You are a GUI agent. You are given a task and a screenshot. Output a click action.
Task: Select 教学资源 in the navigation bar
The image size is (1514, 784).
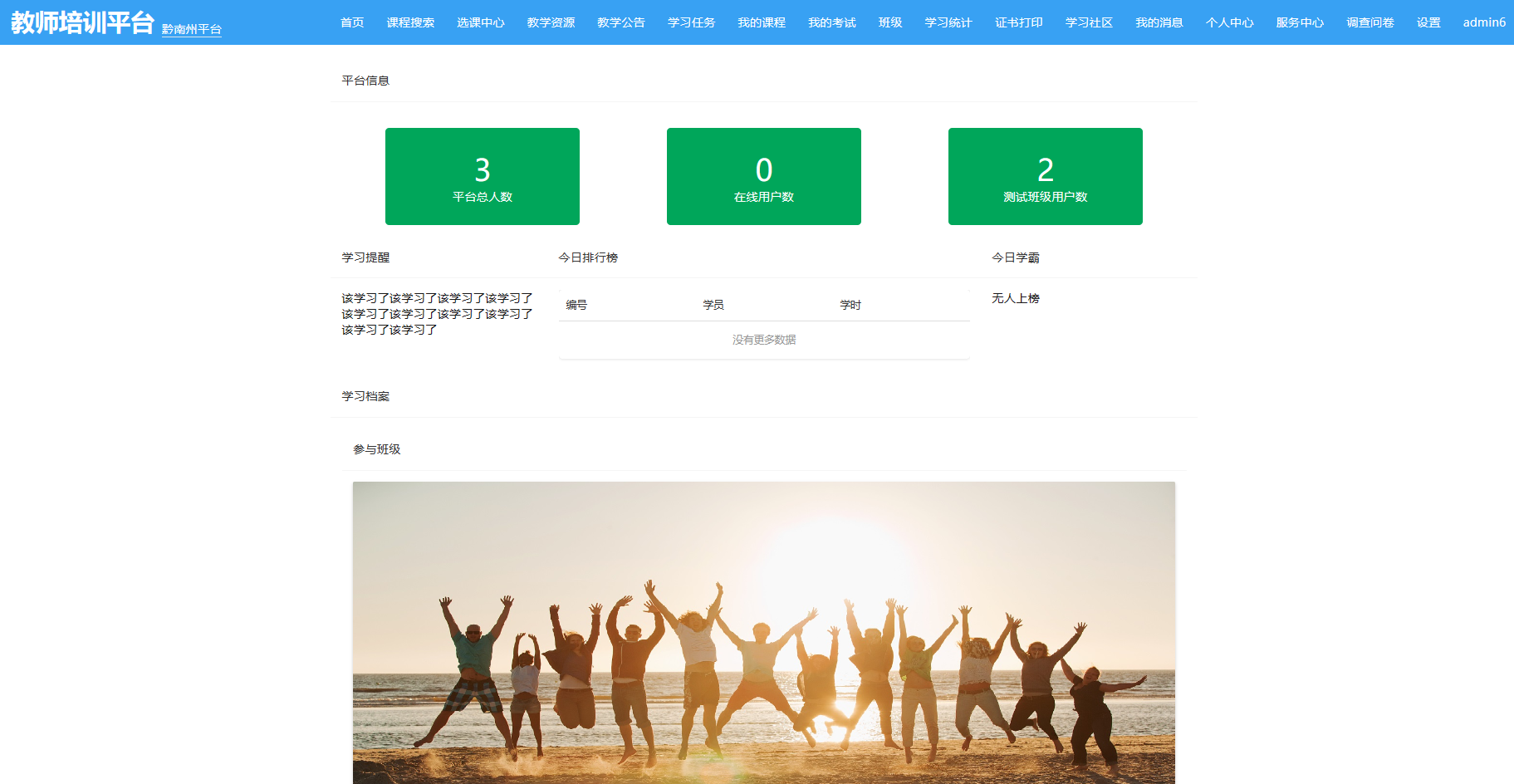(551, 22)
